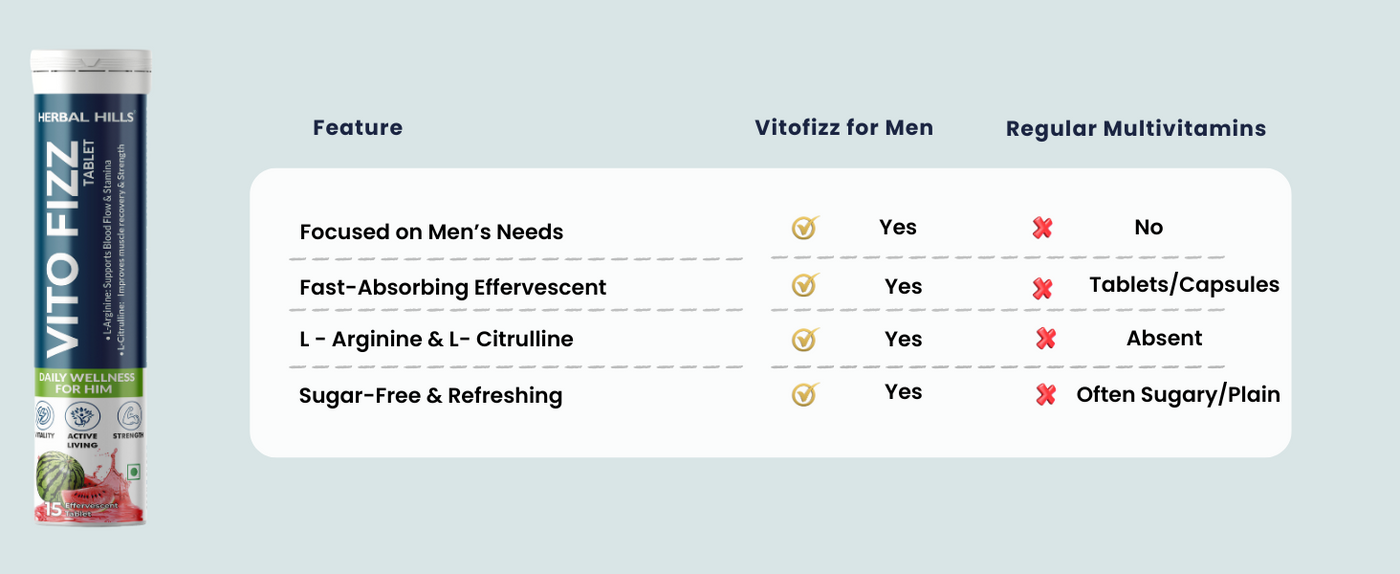Image resolution: width=1400 pixels, height=574 pixels.
Task: Click the red cross beside Tablets/Capsules
Action: click(1042, 289)
